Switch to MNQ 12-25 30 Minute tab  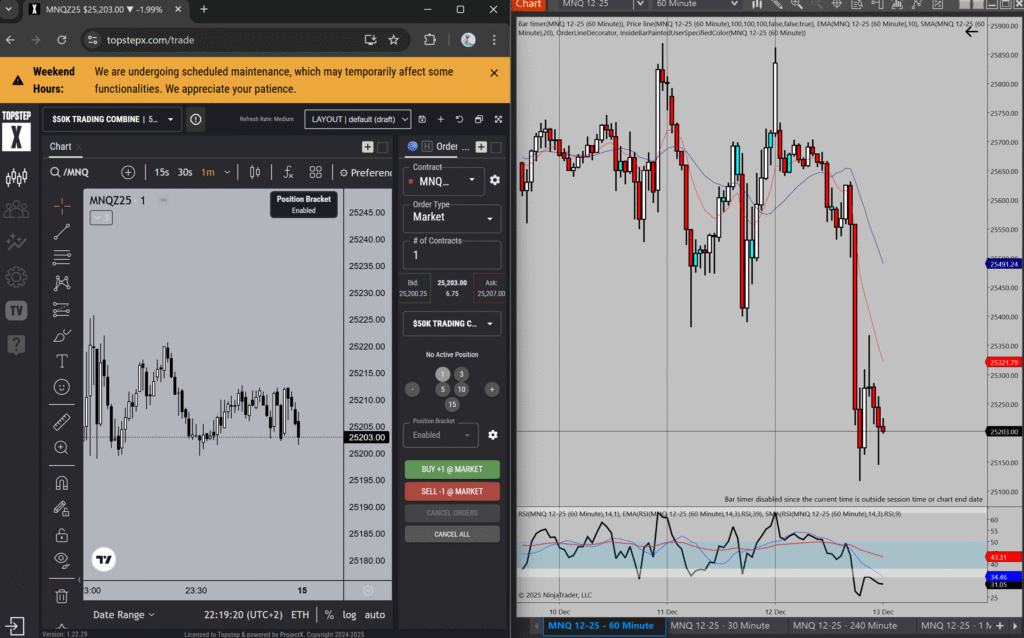[720, 626]
